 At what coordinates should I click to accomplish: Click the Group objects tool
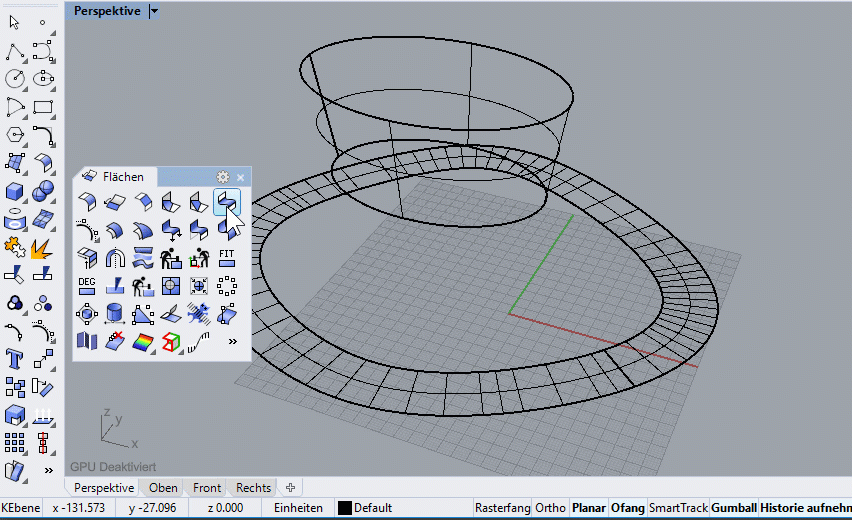click(15, 303)
